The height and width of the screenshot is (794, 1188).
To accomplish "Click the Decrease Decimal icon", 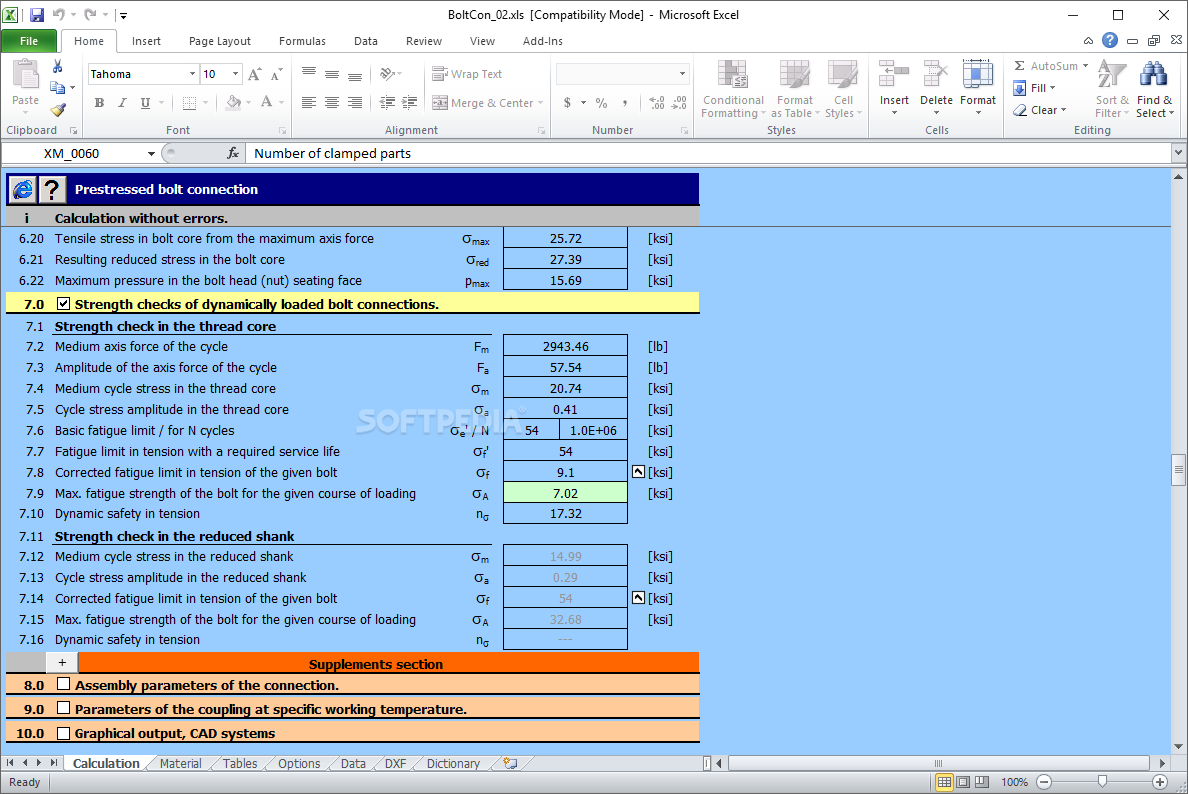I will pos(680,102).
